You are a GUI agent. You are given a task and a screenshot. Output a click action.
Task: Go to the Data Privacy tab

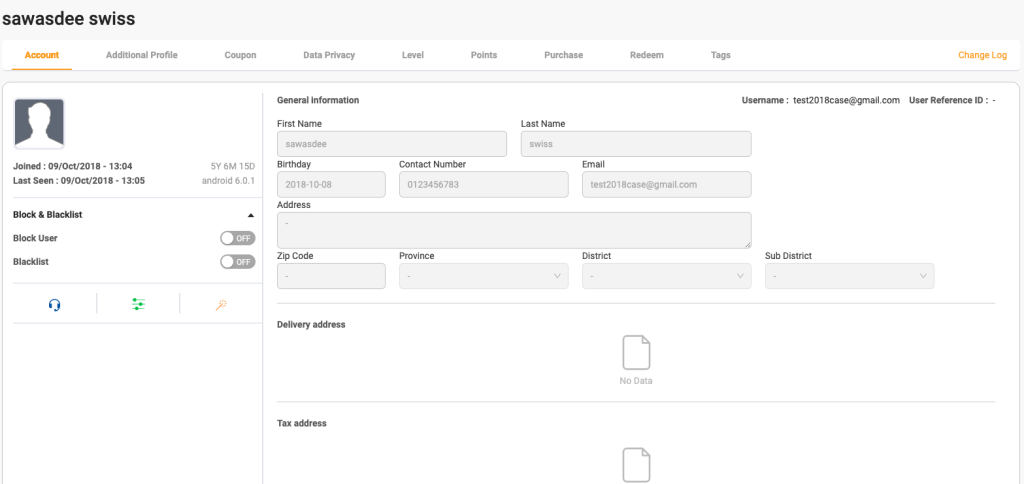(329, 55)
